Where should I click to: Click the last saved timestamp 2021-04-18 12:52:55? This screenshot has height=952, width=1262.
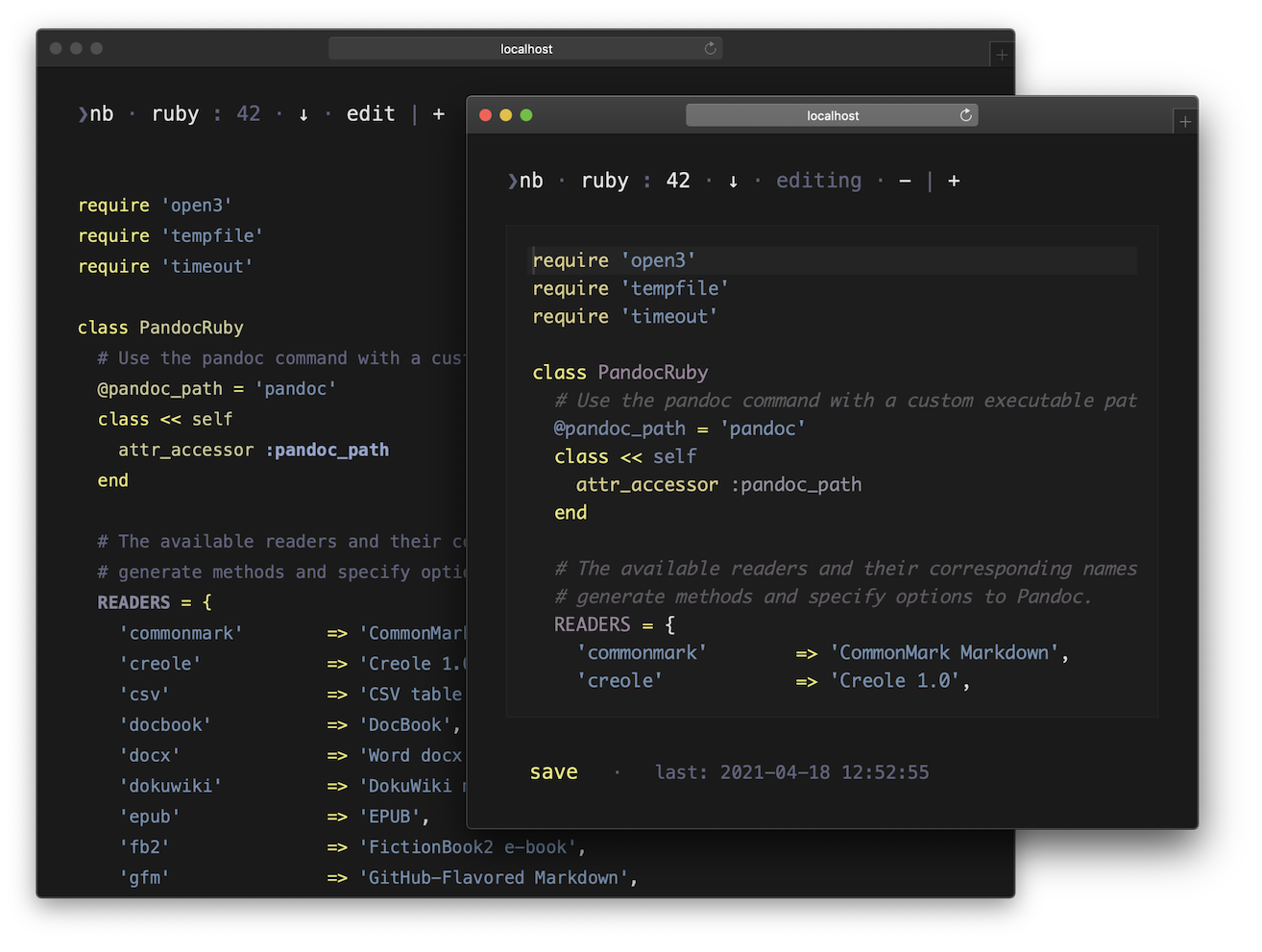tap(792, 772)
